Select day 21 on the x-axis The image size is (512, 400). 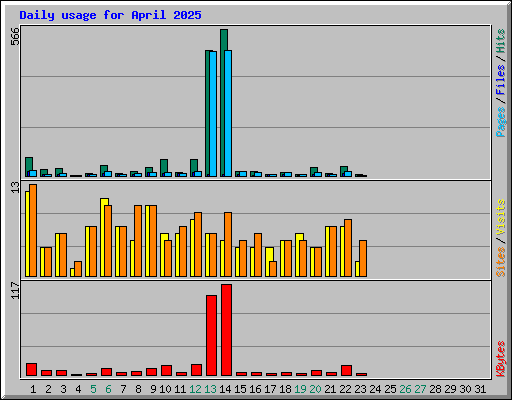click(330, 389)
